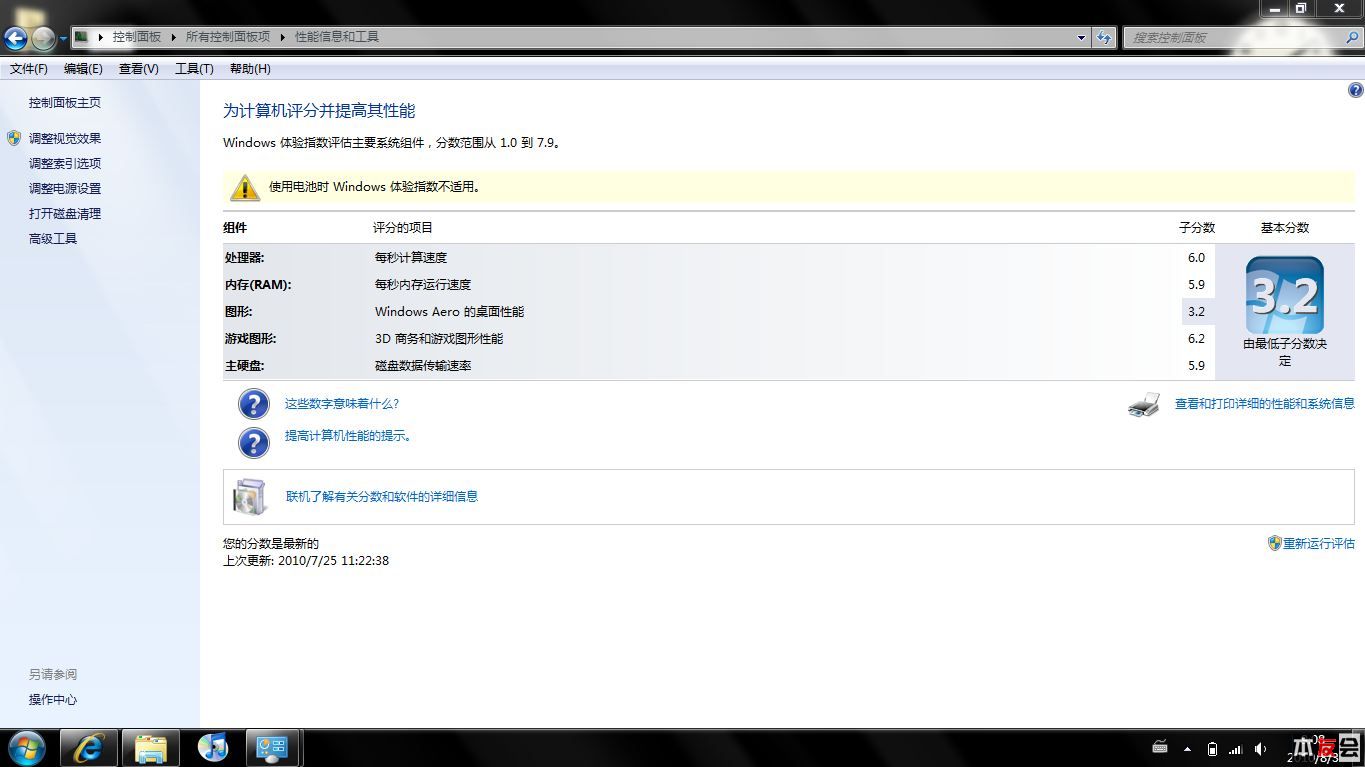Open the 查看(V) menu
This screenshot has height=767, width=1365.
coord(139,69)
